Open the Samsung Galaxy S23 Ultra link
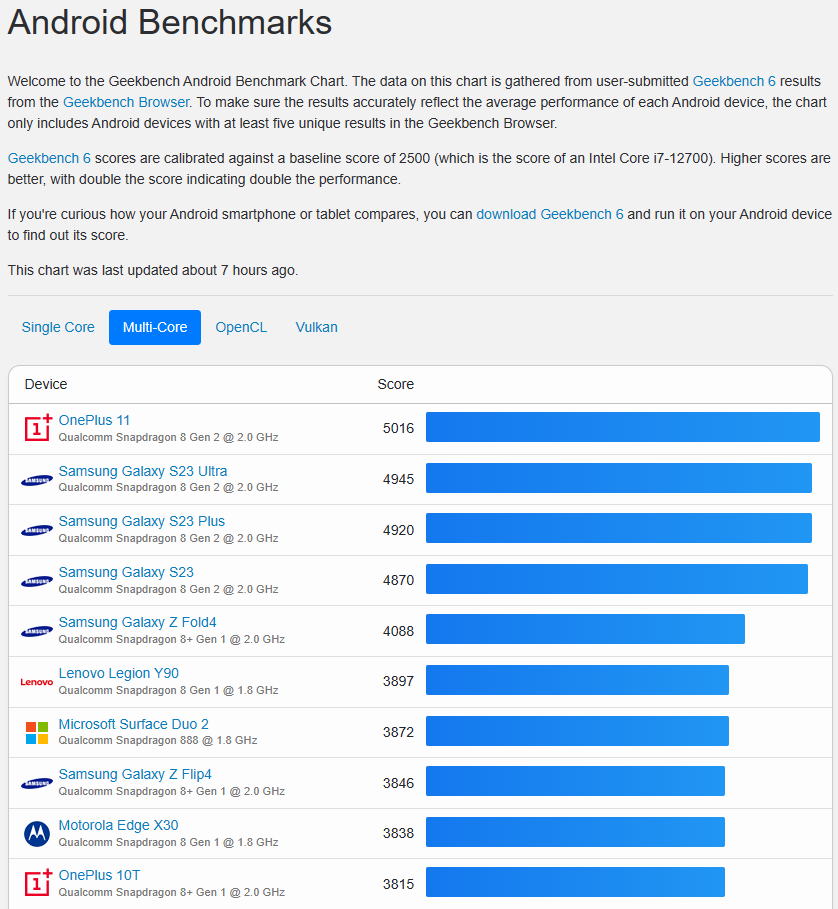The image size is (838, 909). 143,471
